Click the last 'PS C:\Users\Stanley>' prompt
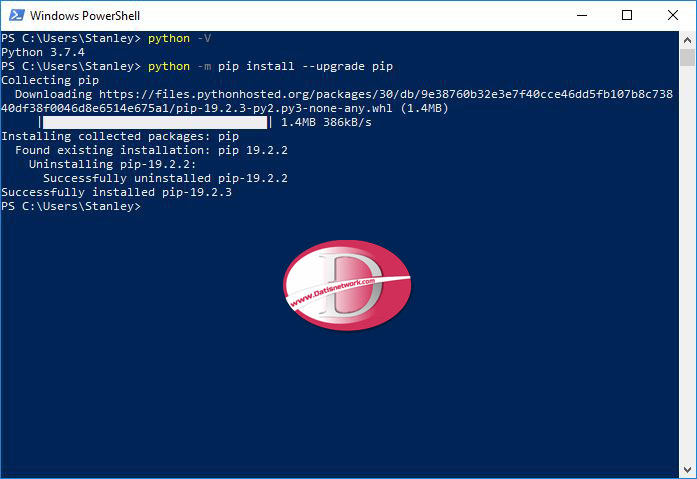 71,207
